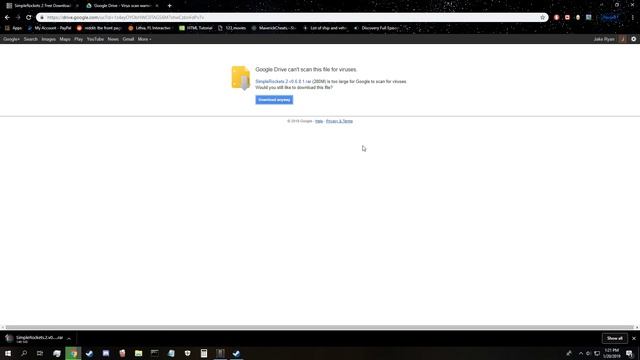
Task: Open the Jake Ryan account name
Action: click(x=604, y=39)
